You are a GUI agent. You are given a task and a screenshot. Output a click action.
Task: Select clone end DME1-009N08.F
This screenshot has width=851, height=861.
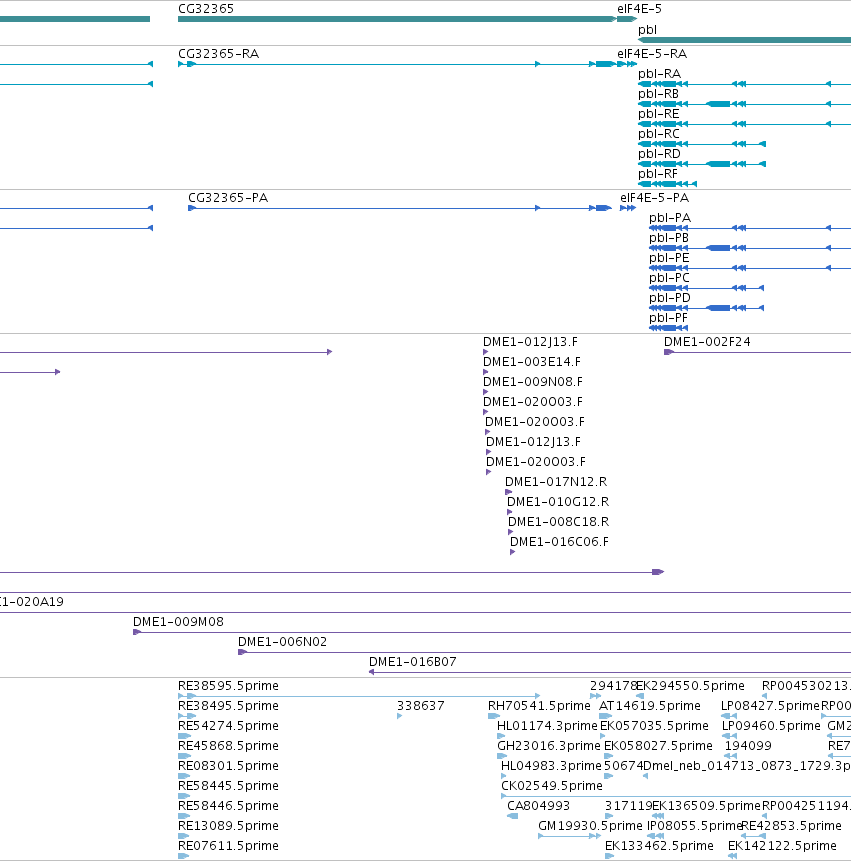click(533, 382)
